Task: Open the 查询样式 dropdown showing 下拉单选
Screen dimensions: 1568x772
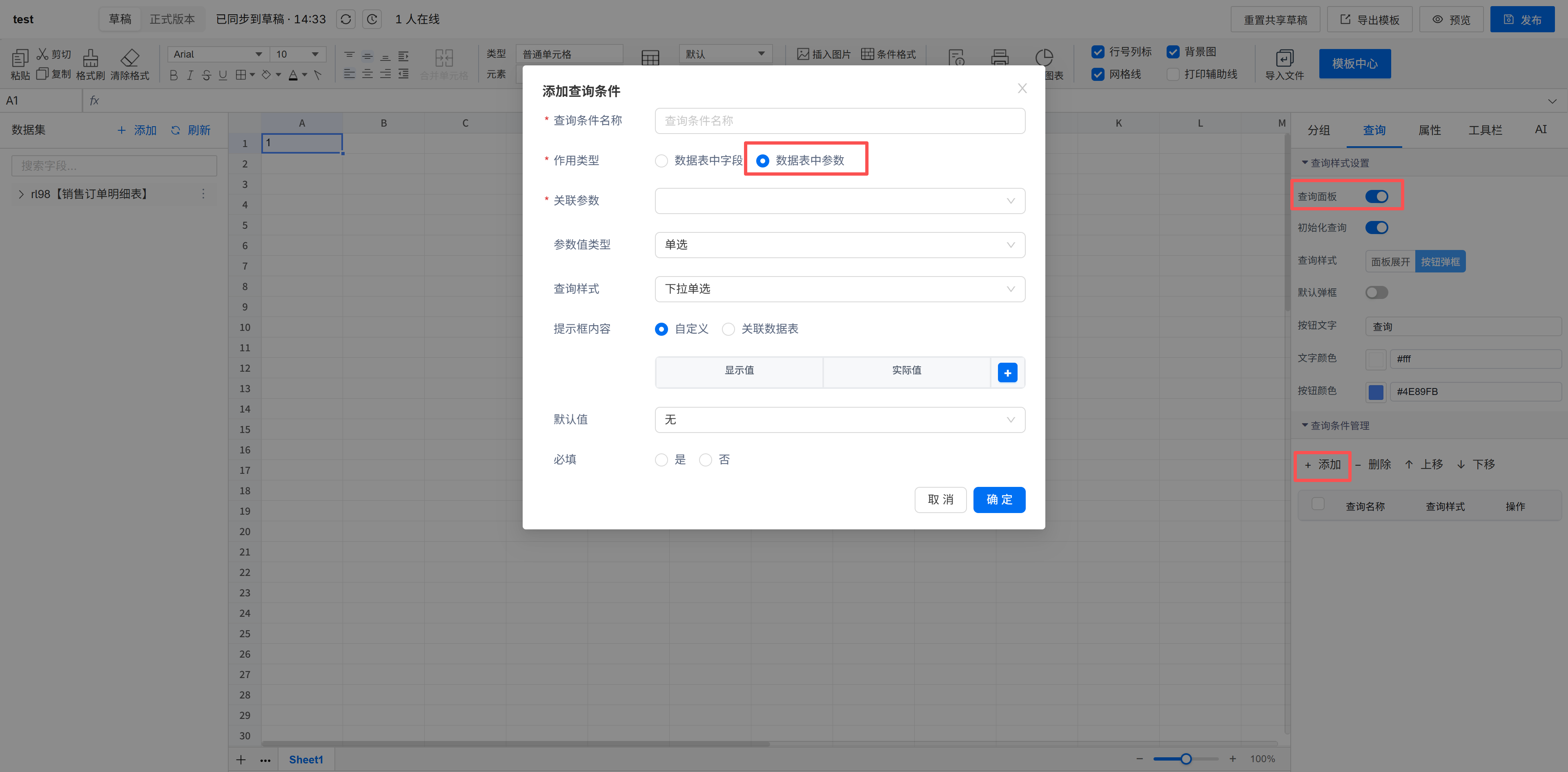Action: tap(840, 289)
